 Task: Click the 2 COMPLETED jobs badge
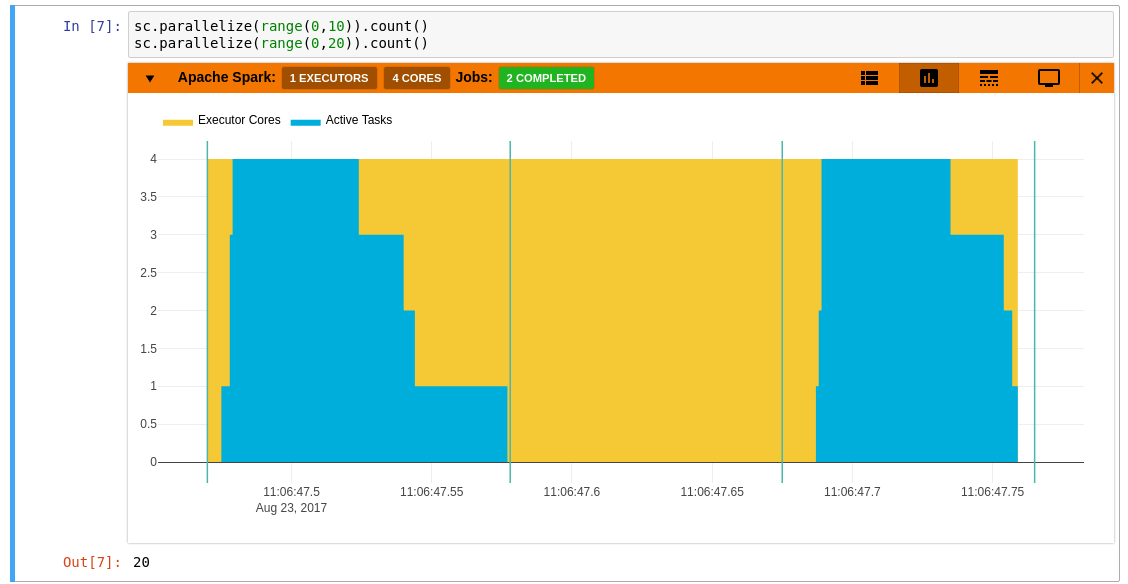(x=546, y=78)
